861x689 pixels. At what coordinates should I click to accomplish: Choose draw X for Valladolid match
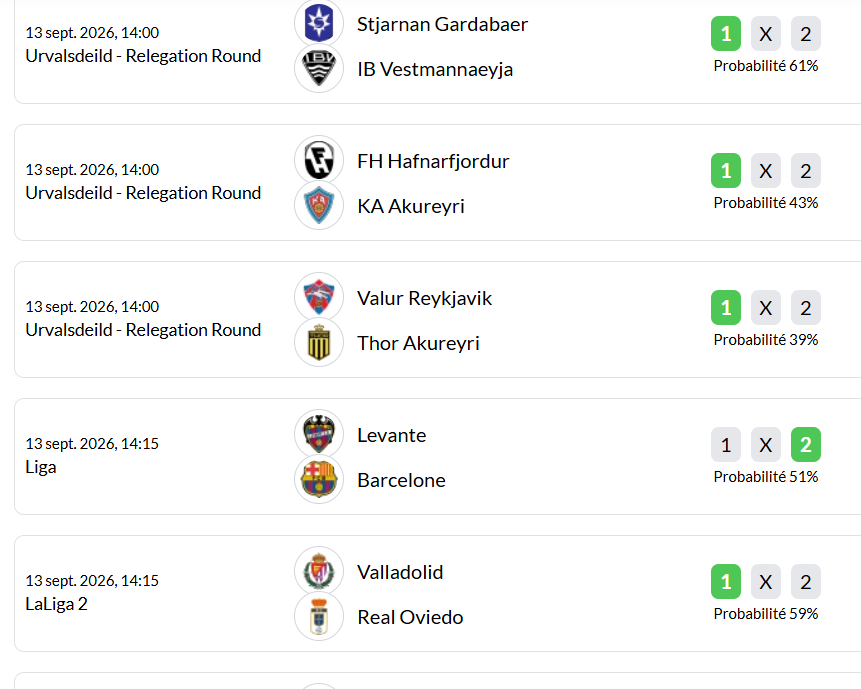[765, 581]
